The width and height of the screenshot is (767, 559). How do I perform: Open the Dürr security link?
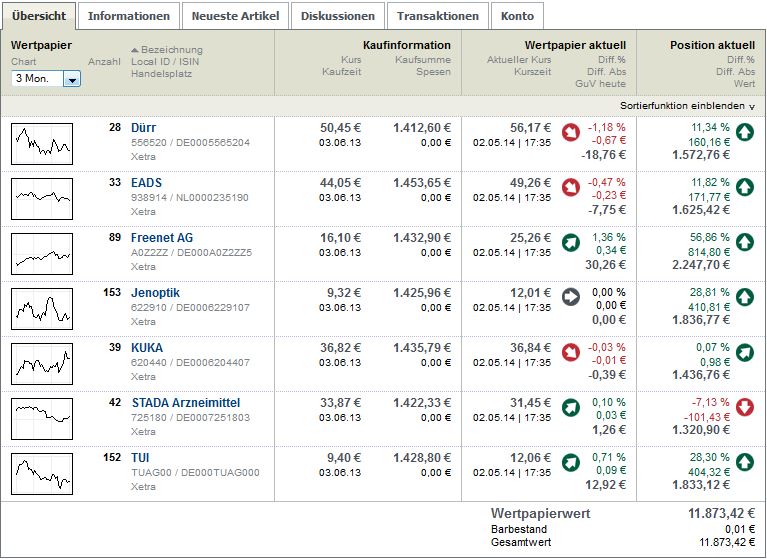pos(143,128)
